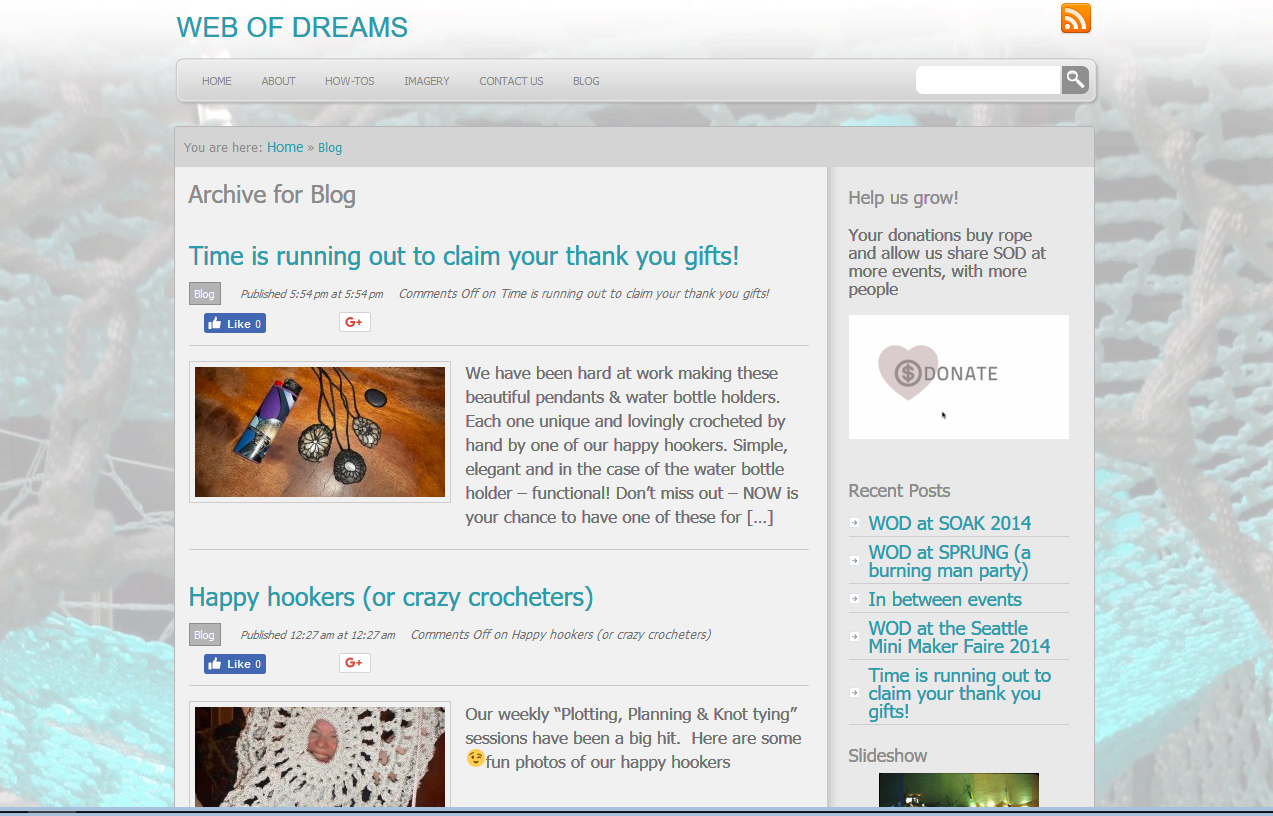The image size is (1273, 816).
Task: Click the 'Your donations buy rope' paragraph
Action: (947, 262)
